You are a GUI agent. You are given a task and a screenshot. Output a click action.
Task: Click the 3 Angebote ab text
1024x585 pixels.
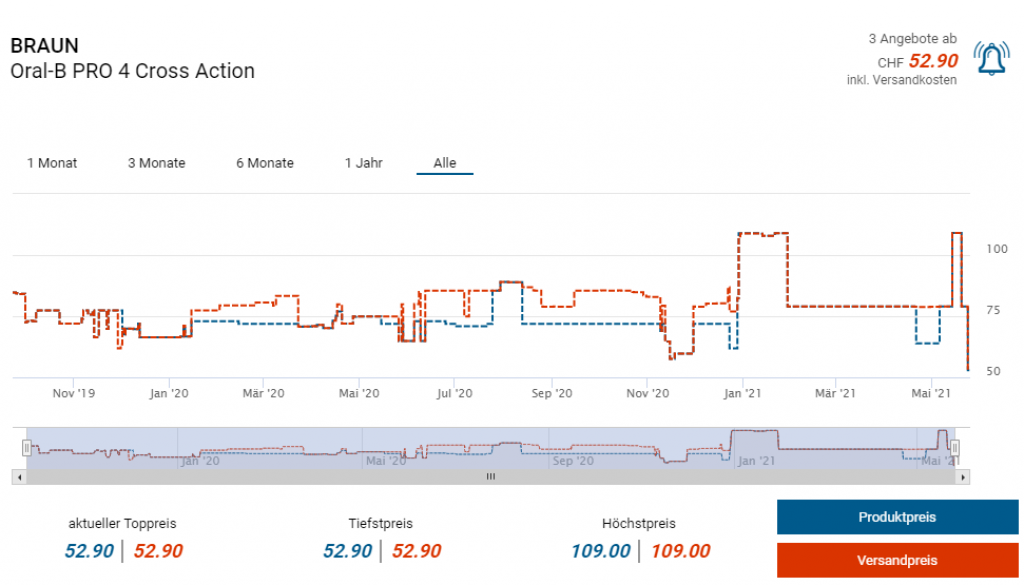click(x=912, y=39)
